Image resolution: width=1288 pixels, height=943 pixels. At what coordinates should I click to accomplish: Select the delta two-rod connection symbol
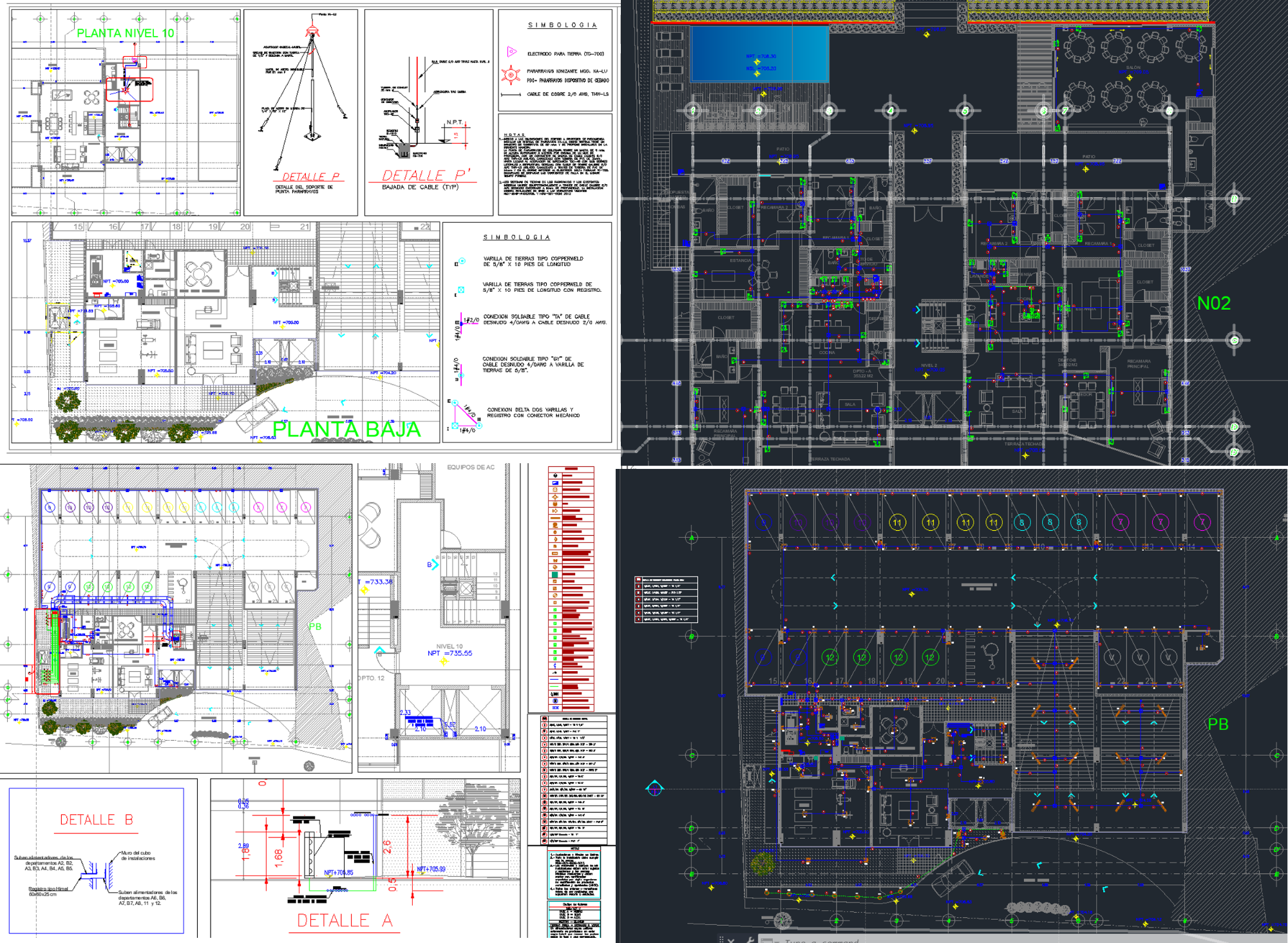point(464,415)
